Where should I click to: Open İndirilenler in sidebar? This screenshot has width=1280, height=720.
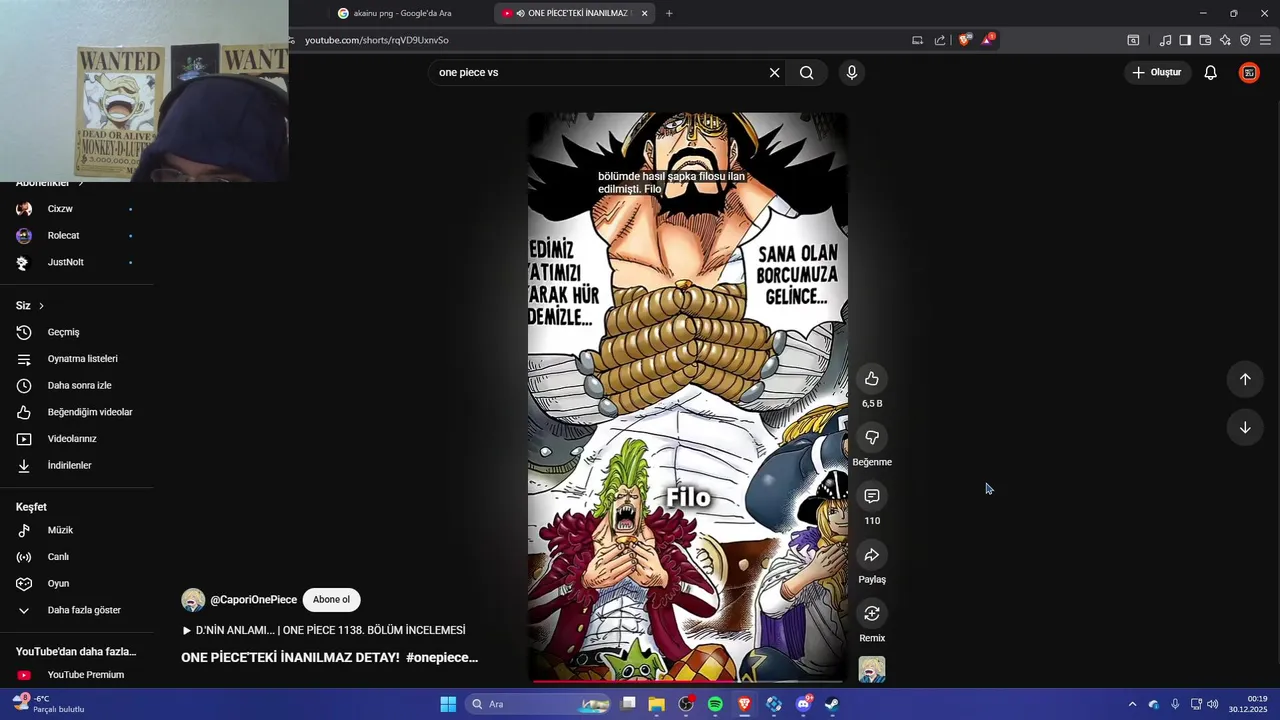(69, 465)
